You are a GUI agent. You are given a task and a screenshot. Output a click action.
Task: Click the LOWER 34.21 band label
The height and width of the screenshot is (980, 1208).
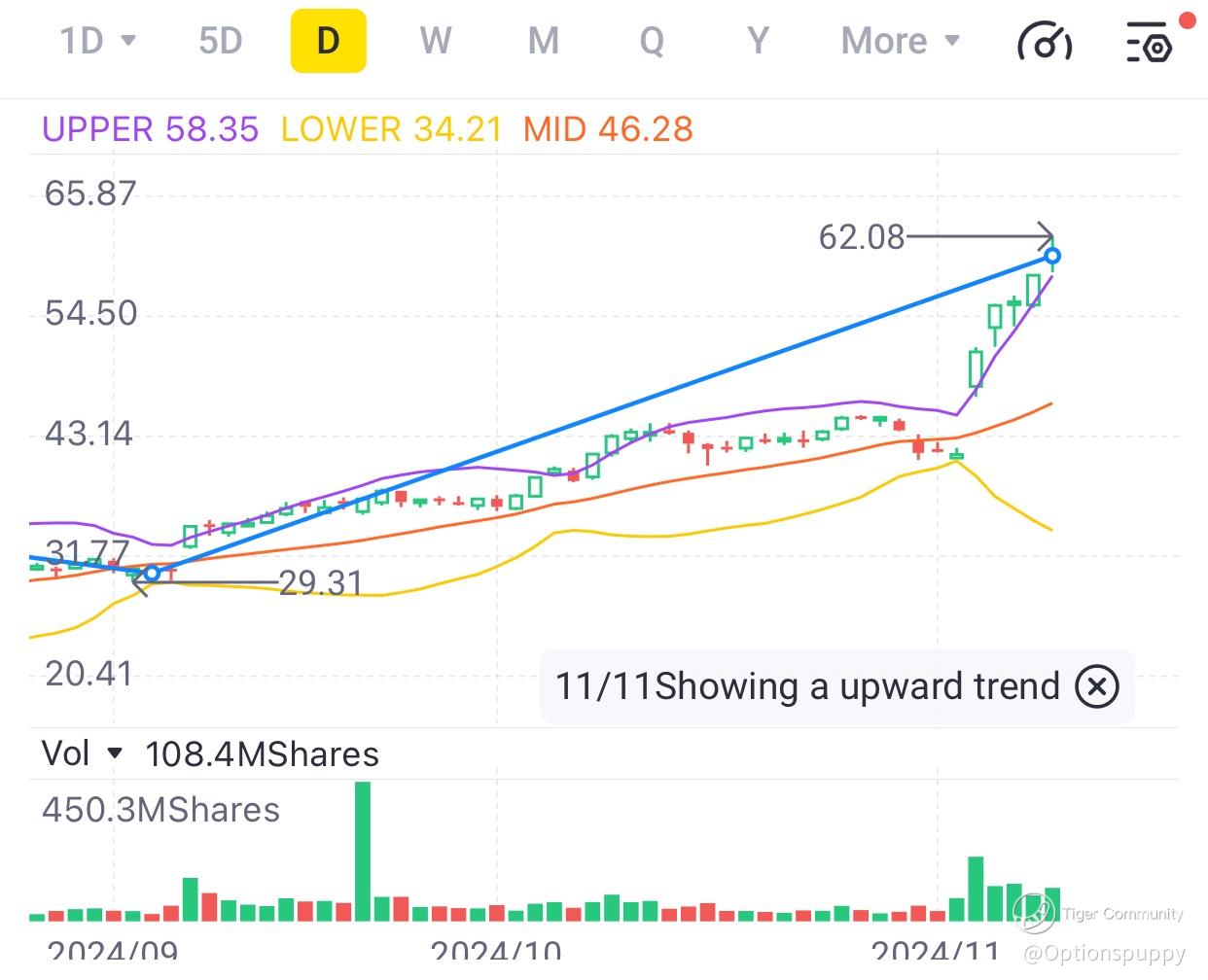[x=391, y=129]
